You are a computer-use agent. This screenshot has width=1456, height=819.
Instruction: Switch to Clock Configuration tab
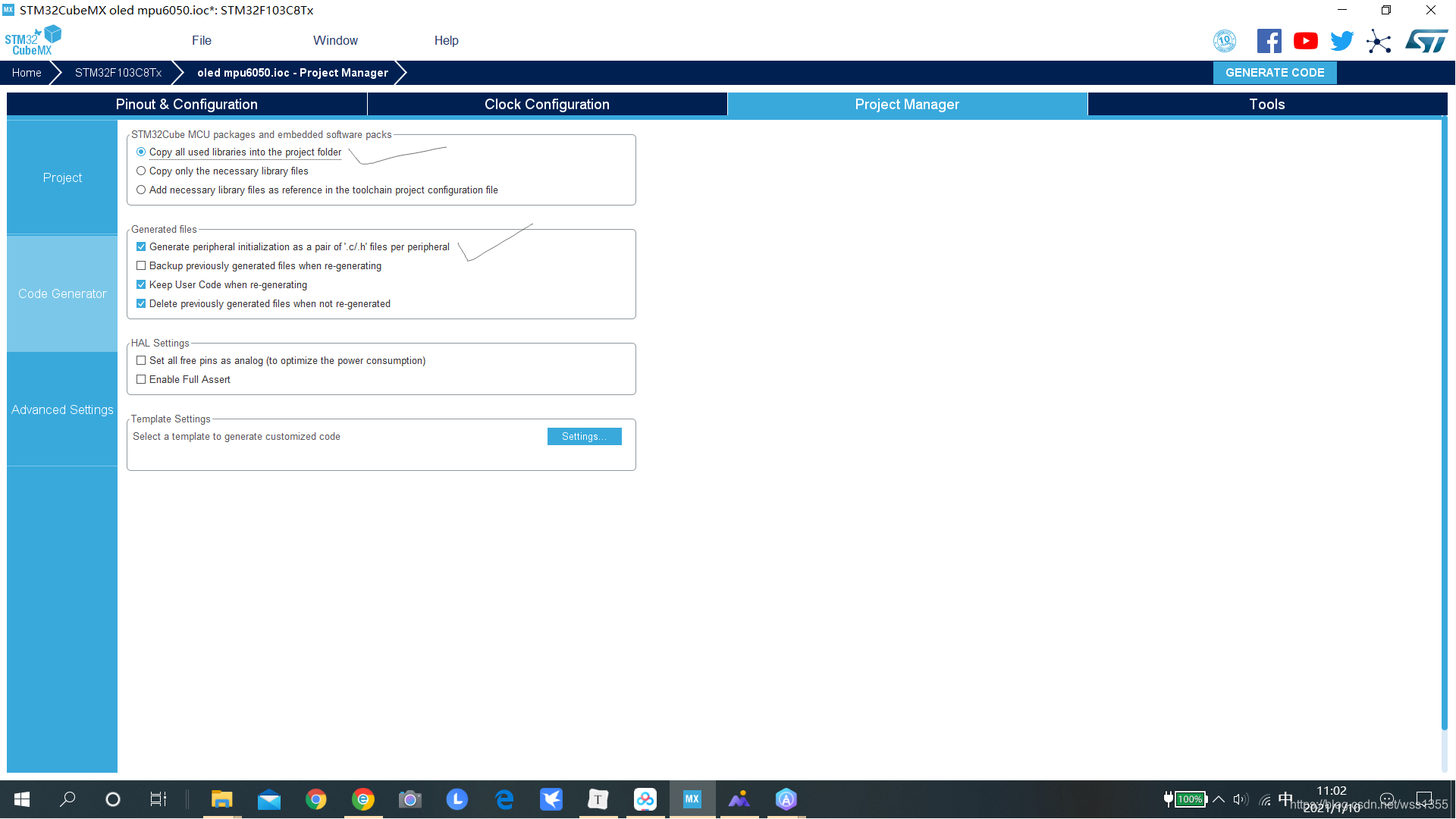pyautogui.click(x=547, y=104)
